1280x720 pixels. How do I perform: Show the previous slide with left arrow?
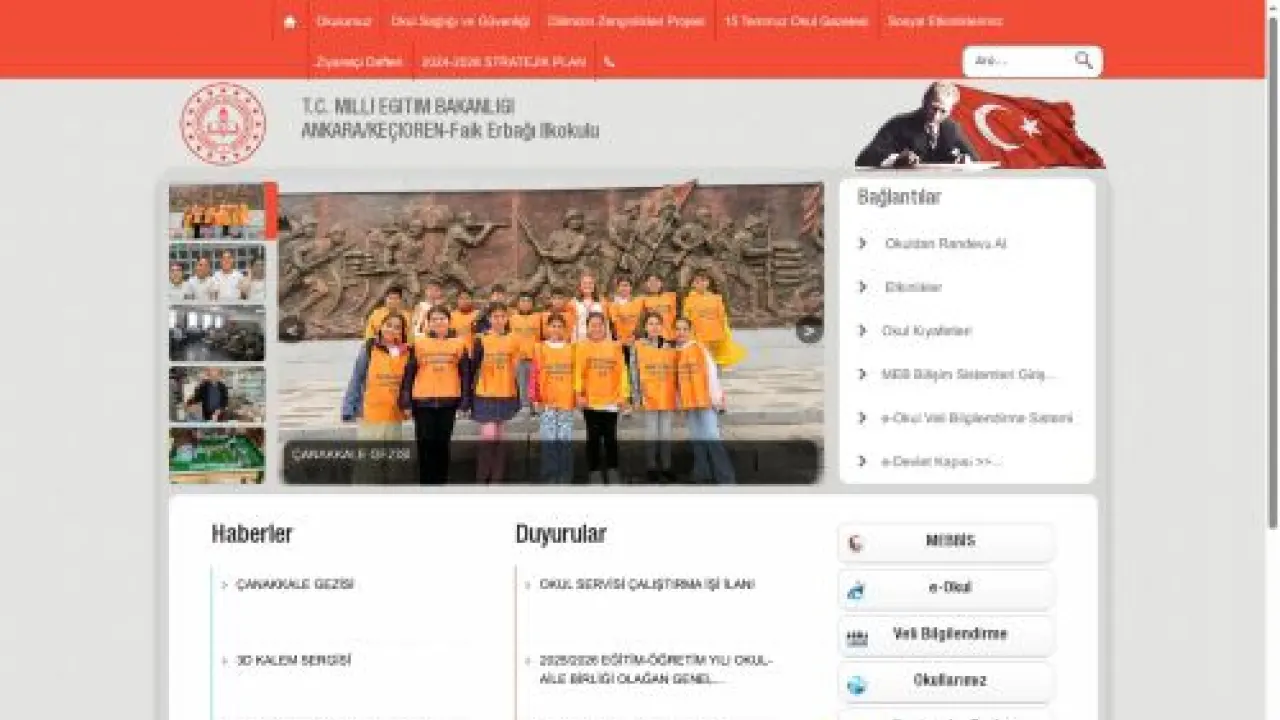click(291, 329)
